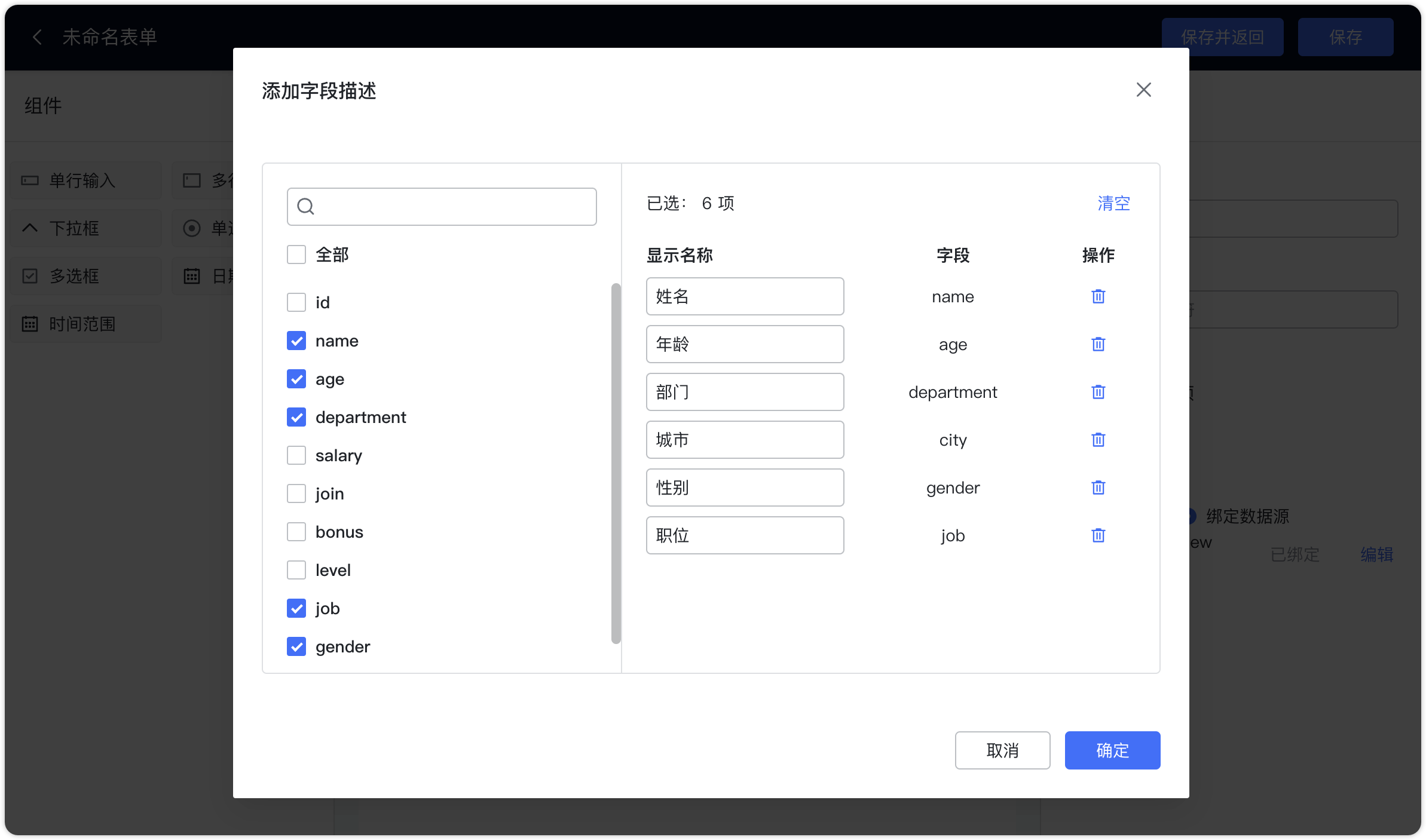Edit the 年龄 display name input
The image size is (1426, 840).
click(745, 344)
